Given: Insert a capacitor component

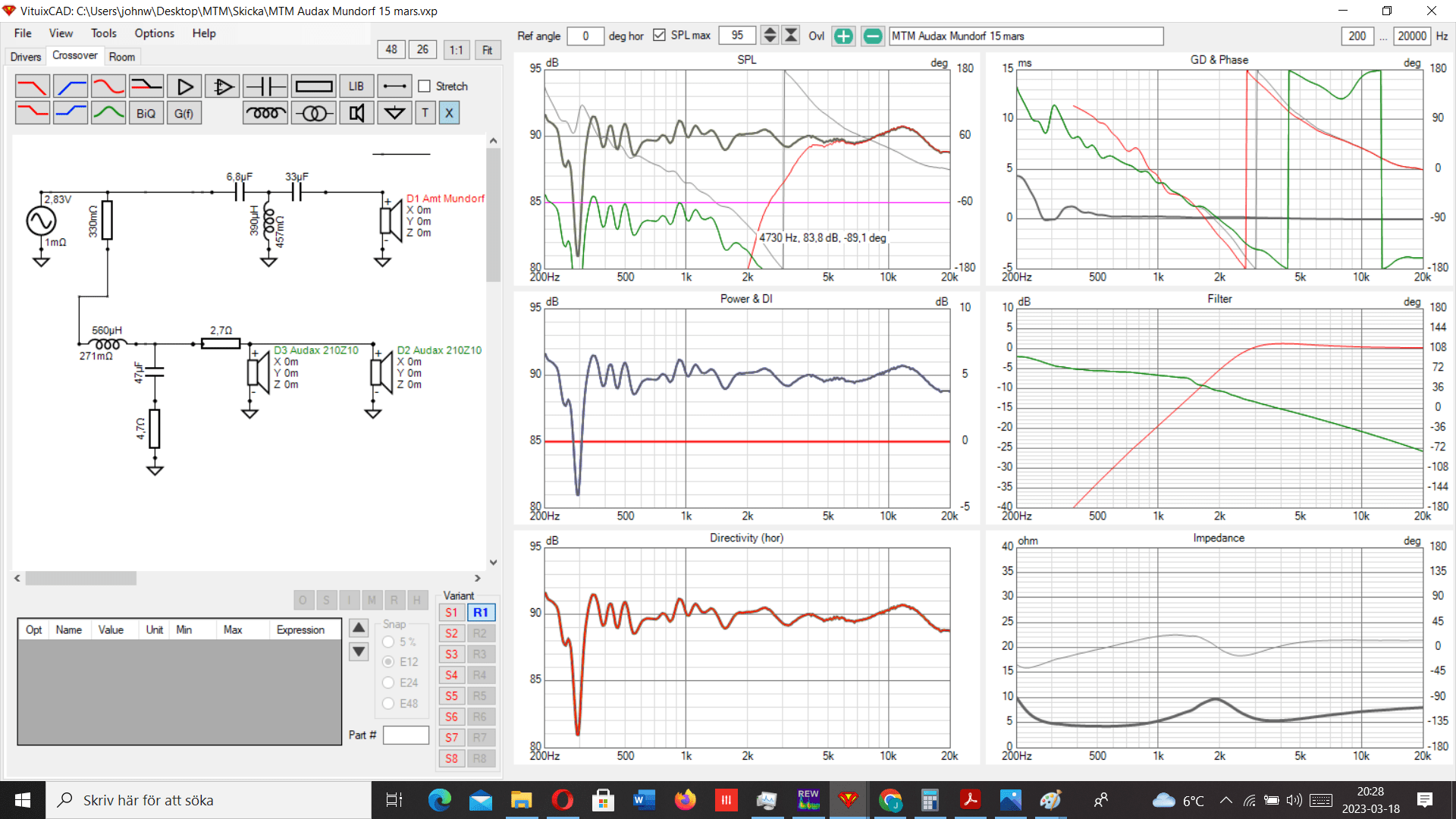Looking at the screenshot, I should click(x=265, y=86).
